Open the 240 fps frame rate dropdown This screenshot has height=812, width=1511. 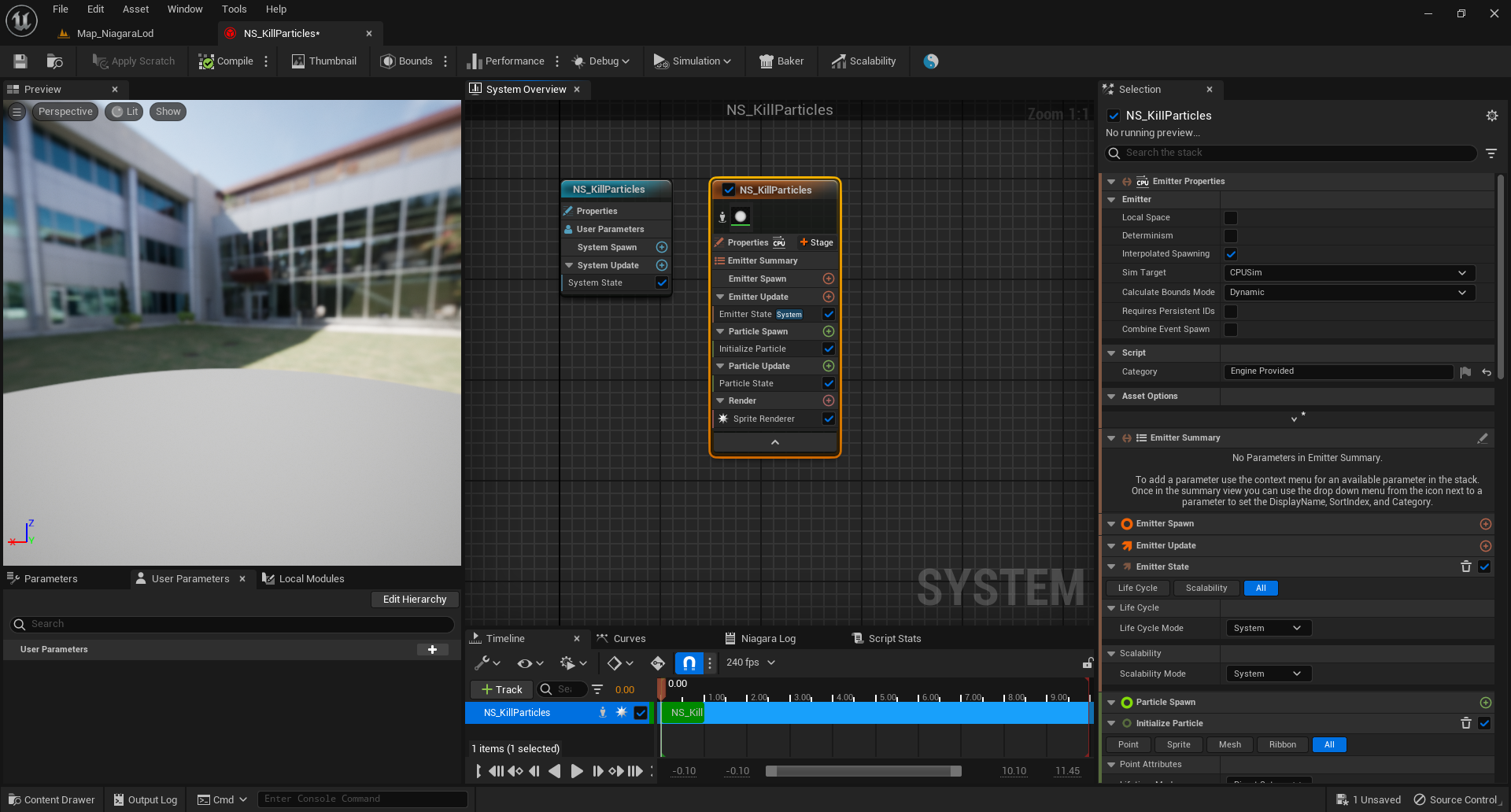pyautogui.click(x=751, y=663)
